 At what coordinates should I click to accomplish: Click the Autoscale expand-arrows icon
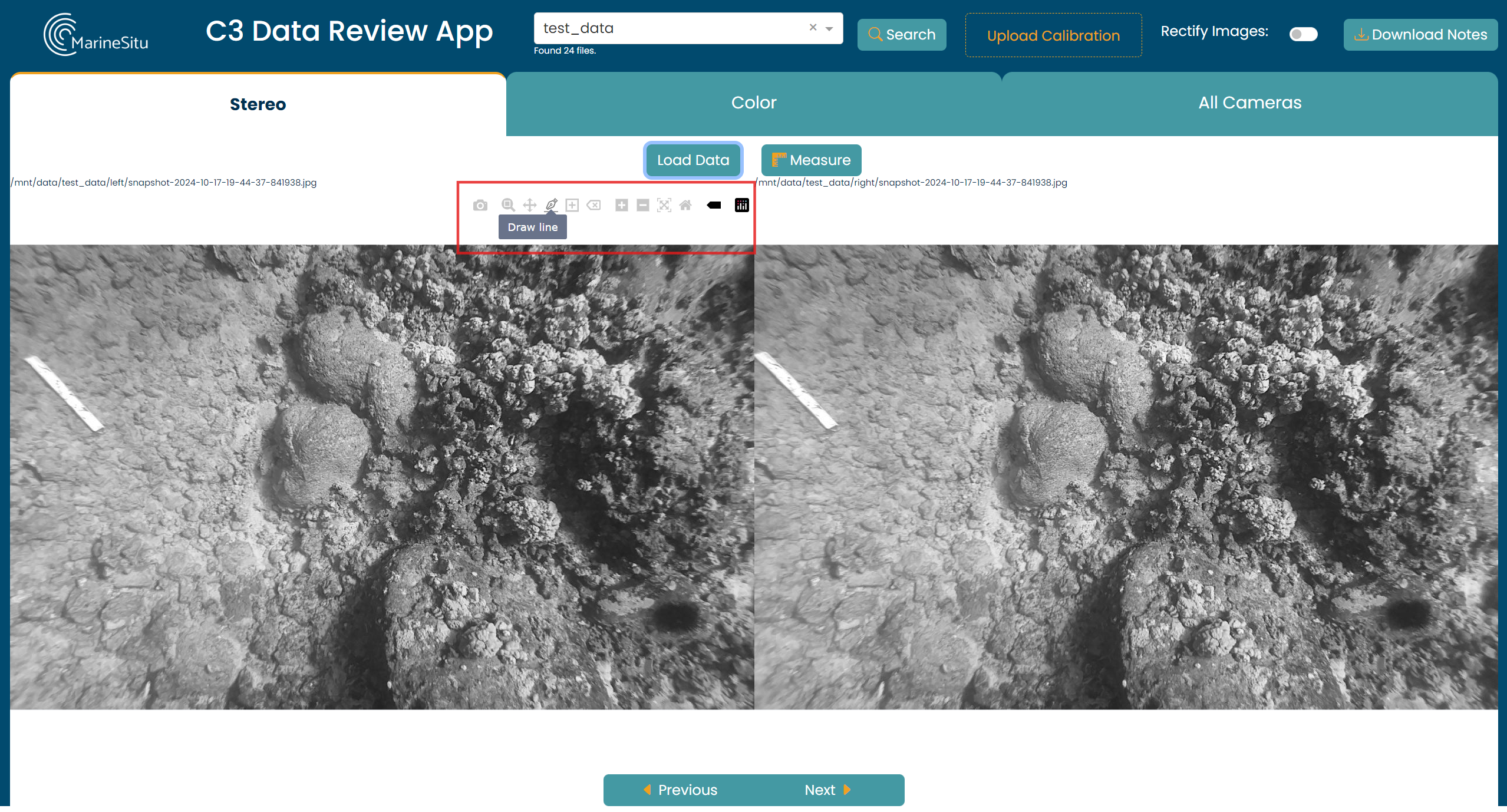pos(664,205)
